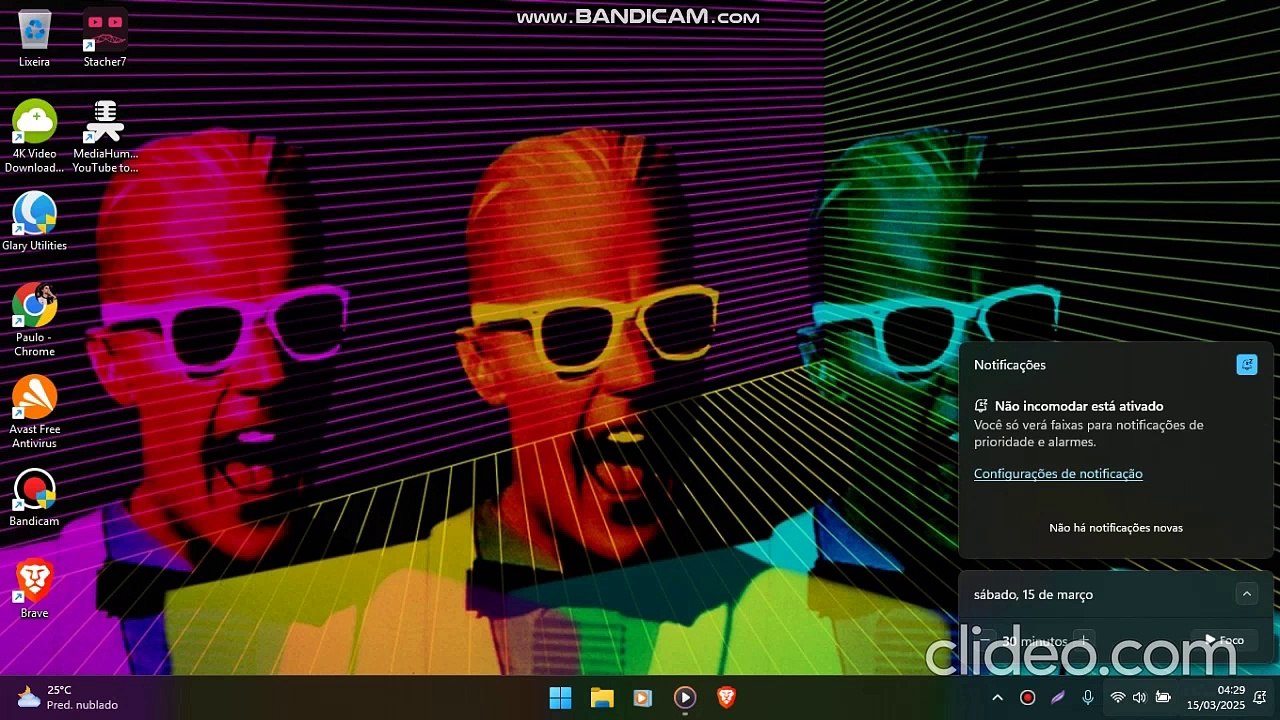Select the MediaHuman YouTube shortcut on desktop
Screen dimensions: 1280x720
(x=105, y=136)
